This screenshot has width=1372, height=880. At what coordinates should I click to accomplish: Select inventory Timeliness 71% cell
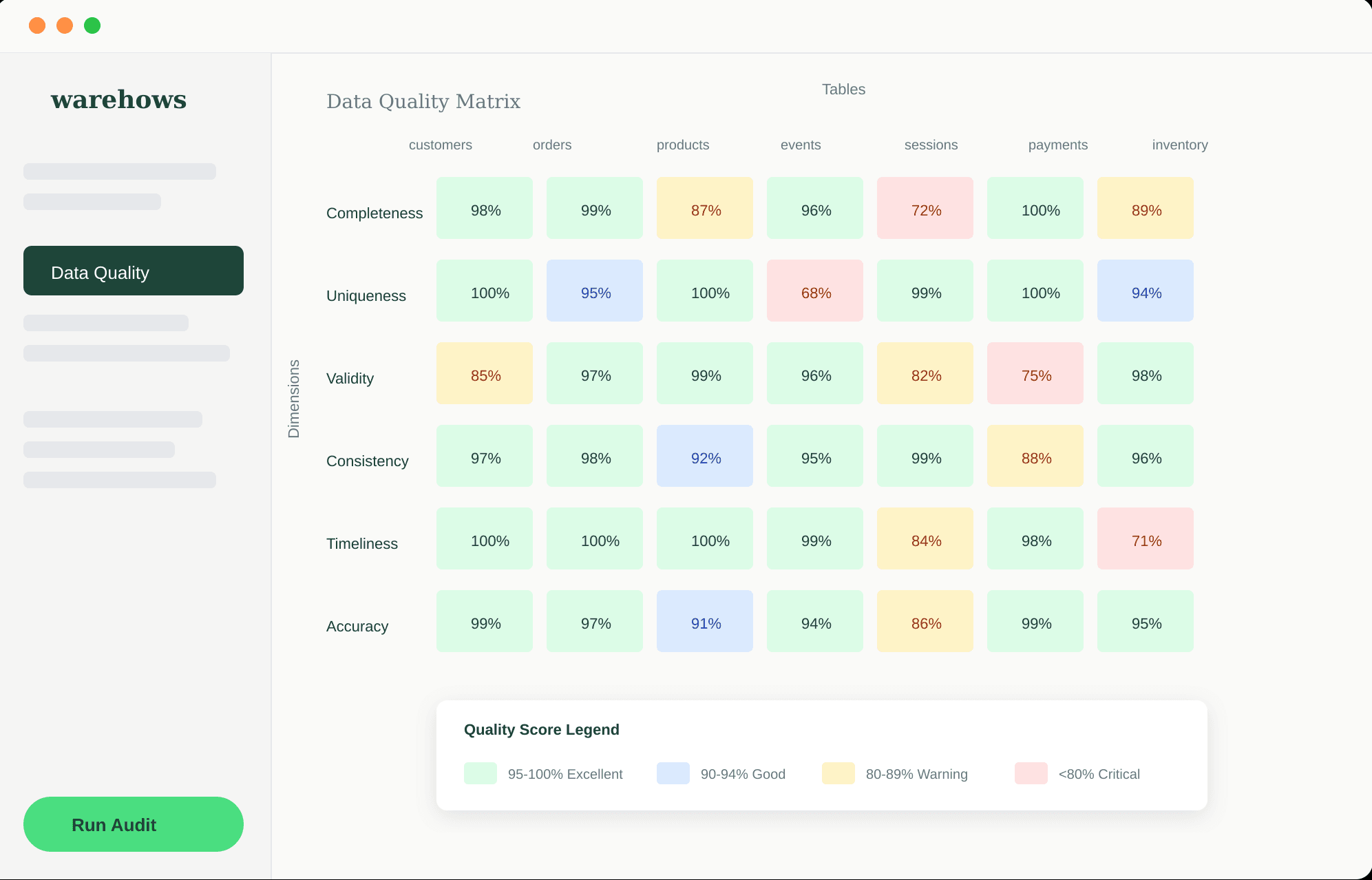pyautogui.click(x=1145, y=539)
